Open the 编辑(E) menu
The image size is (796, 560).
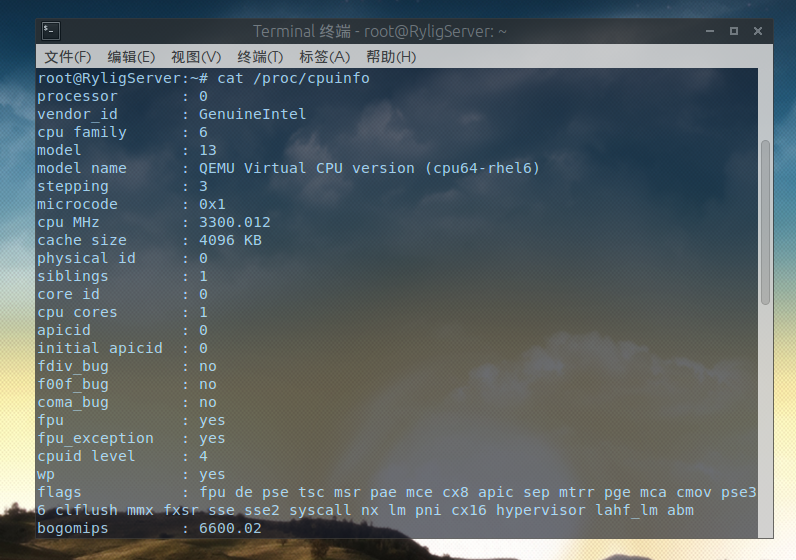coord(131,56)
